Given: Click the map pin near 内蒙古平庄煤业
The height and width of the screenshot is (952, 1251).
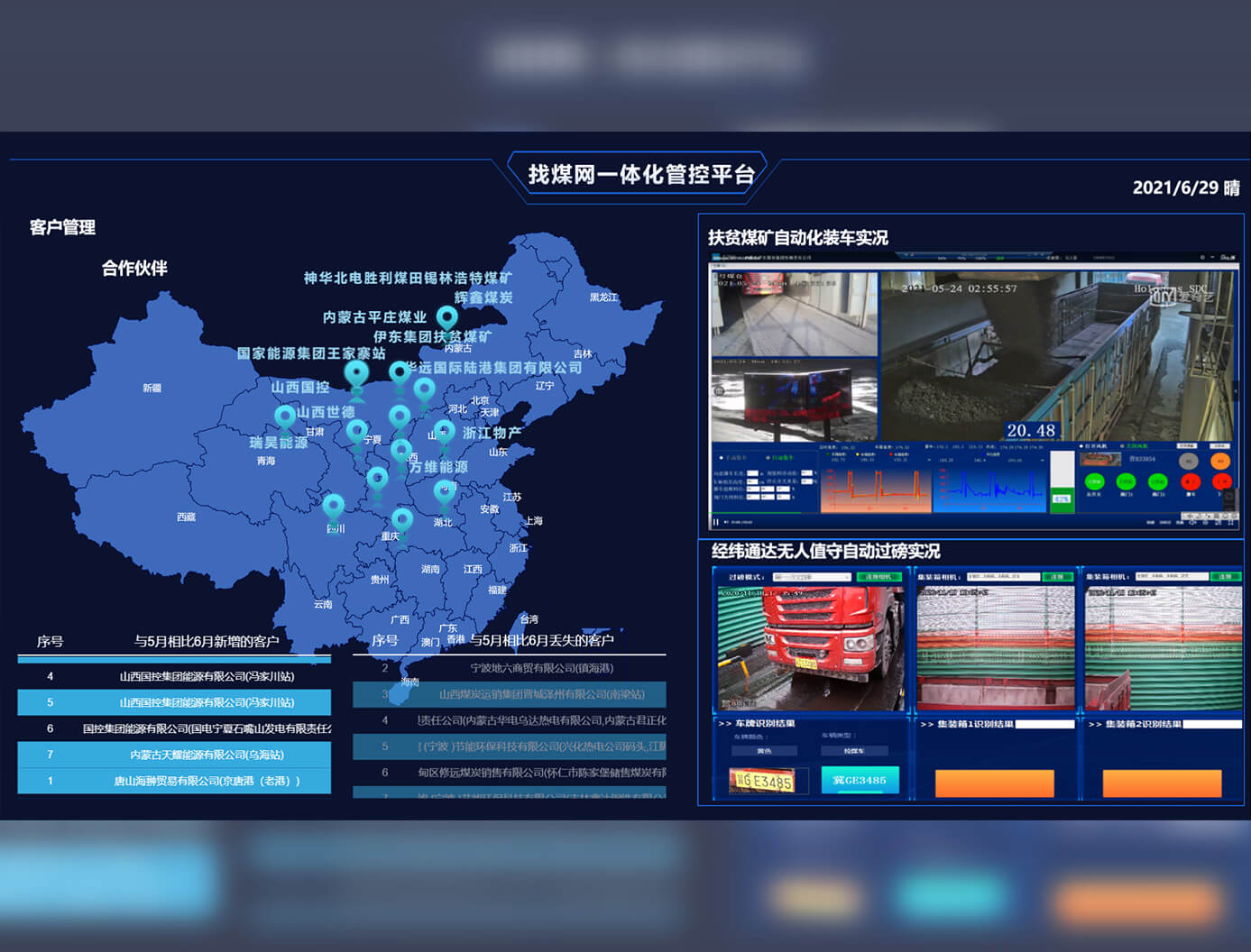Looking at the screenshot, I should click(446, 318).
